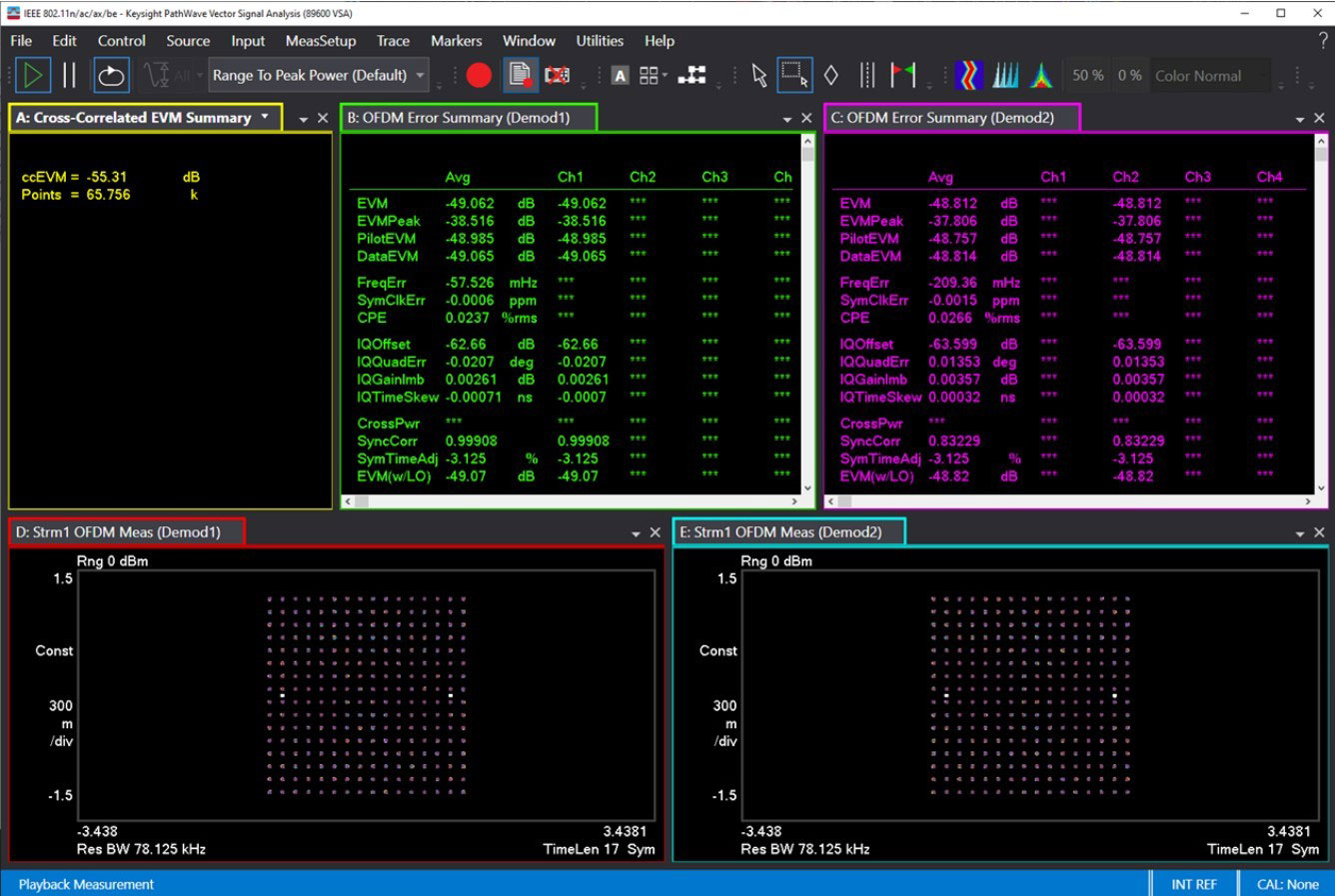
Task: Click the green Run measurement play button
Action: click(x=33, y=75)
